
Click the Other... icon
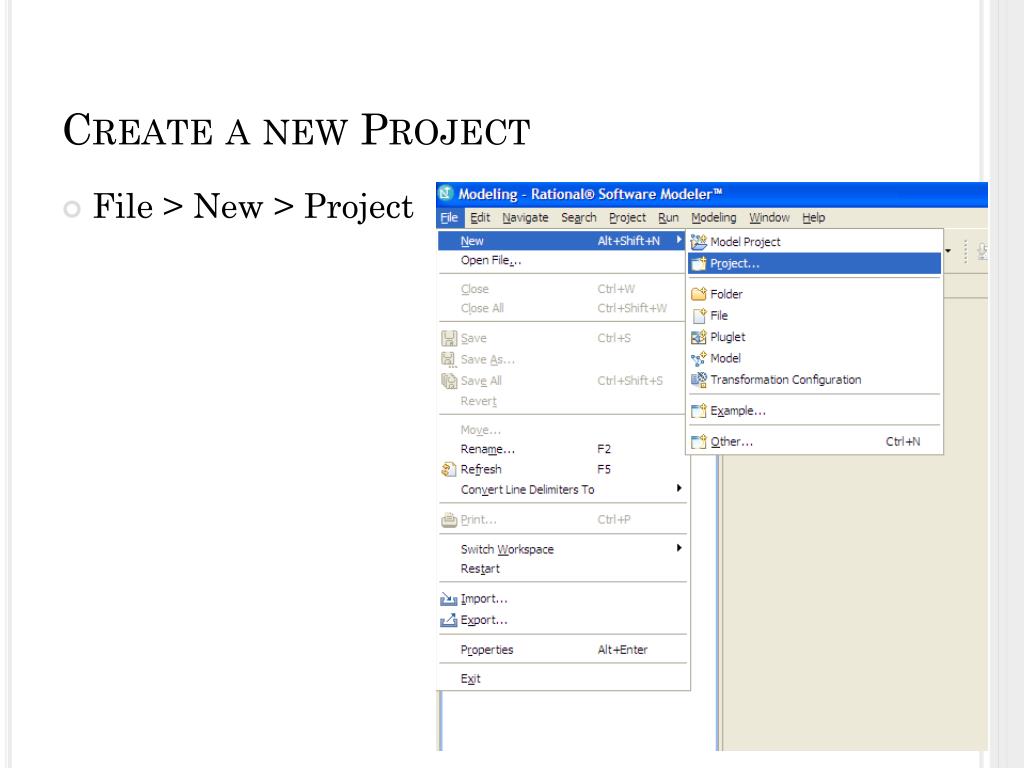[699, 441]
